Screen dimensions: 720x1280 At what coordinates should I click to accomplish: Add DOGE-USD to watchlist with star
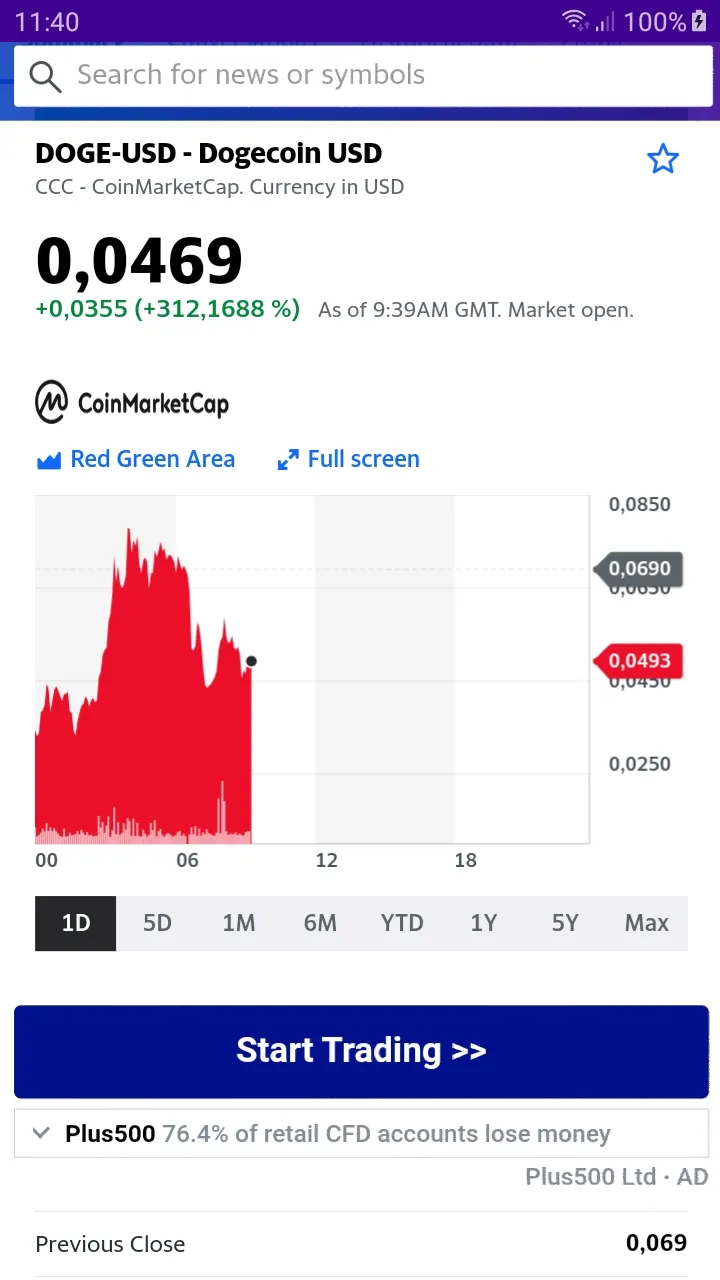663,159
